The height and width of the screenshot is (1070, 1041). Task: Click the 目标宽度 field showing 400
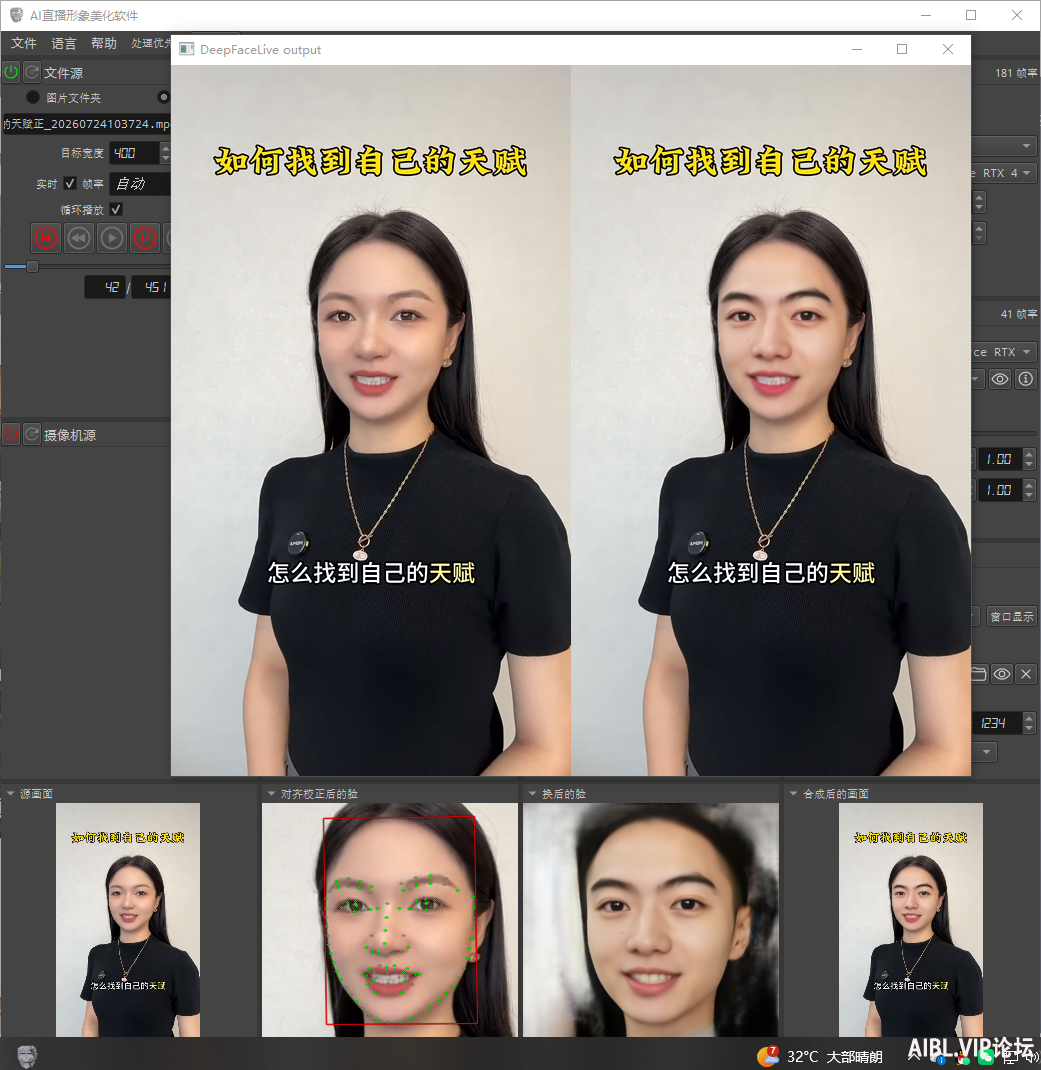134,153
